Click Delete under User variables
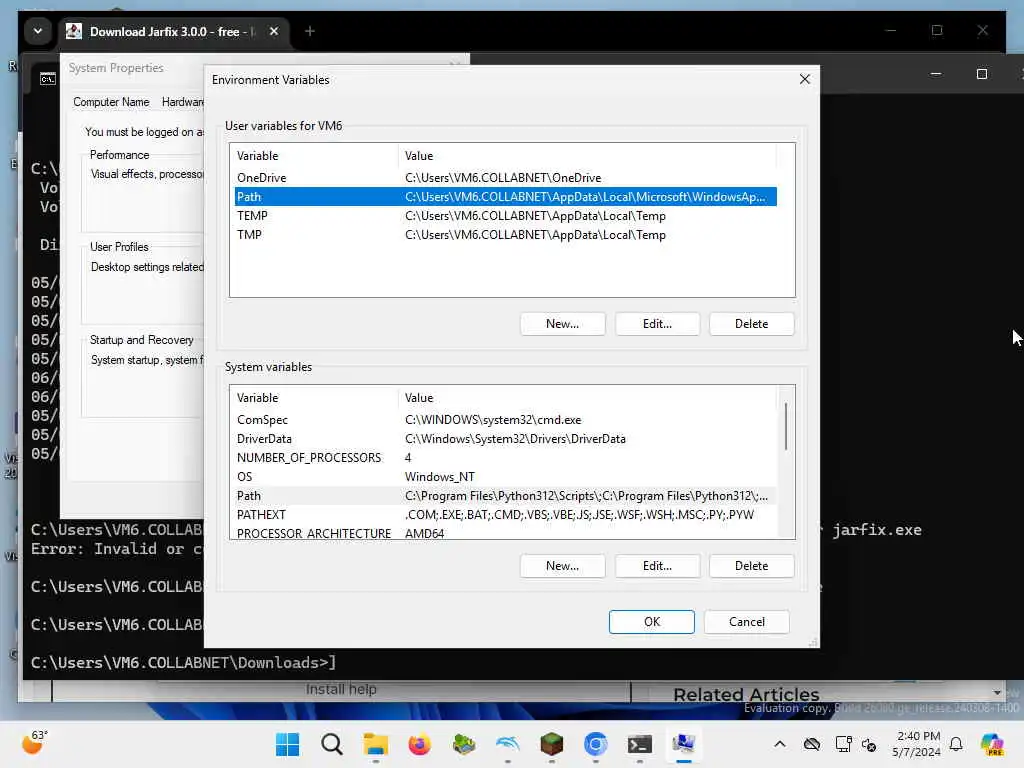This screenshot has height=768, width=1024. coord(751,324)
